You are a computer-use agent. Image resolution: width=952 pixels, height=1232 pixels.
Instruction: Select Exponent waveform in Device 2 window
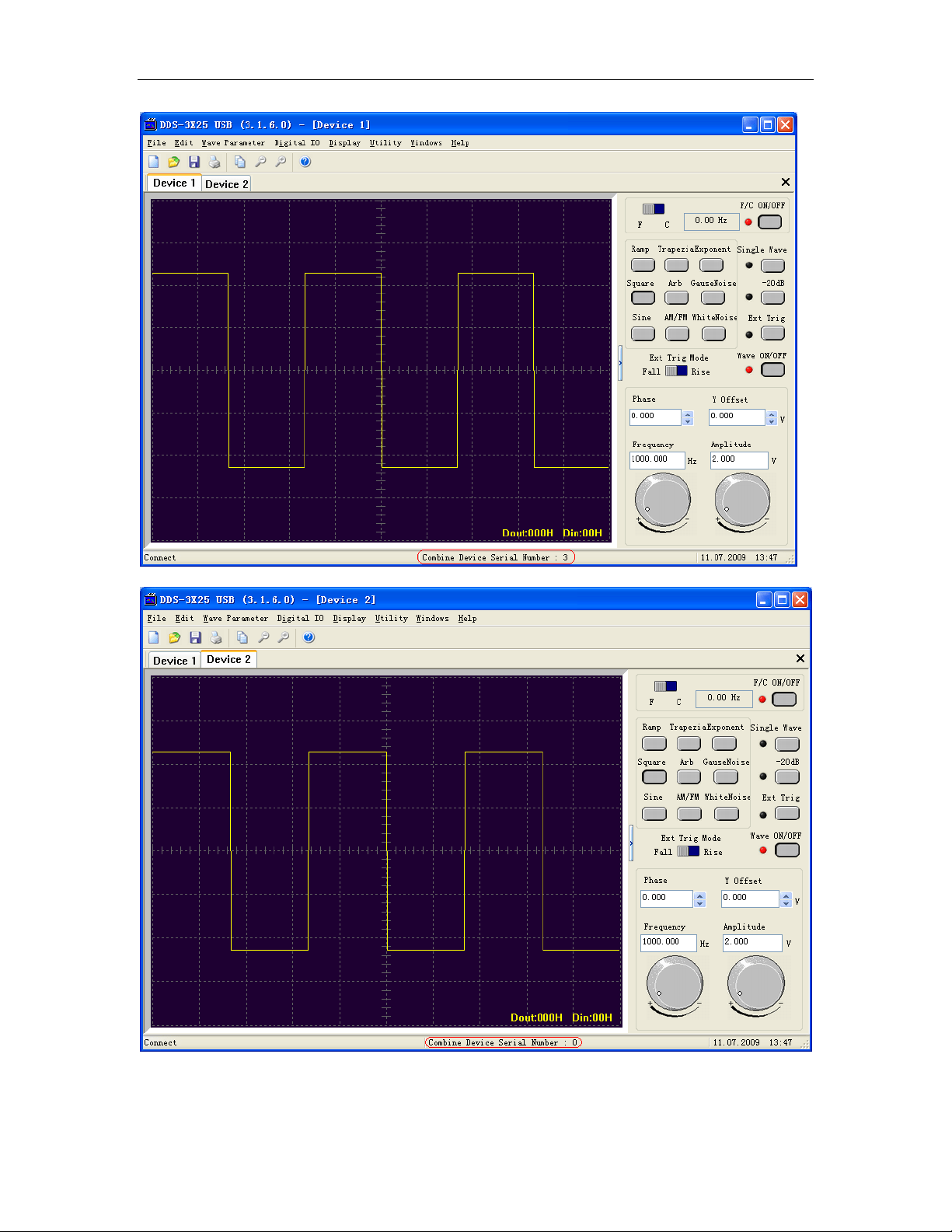pos(724,744)
